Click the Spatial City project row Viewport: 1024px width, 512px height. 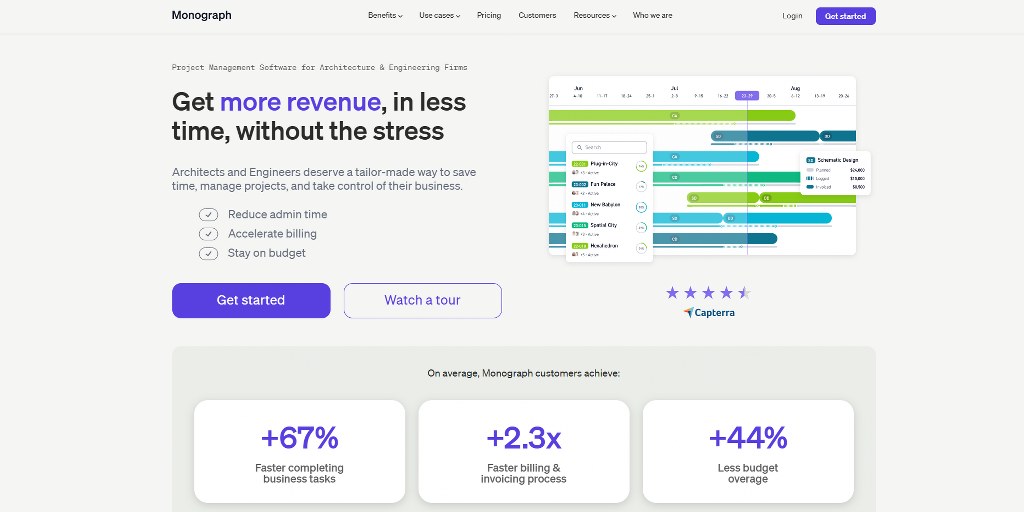pos(609,229)
